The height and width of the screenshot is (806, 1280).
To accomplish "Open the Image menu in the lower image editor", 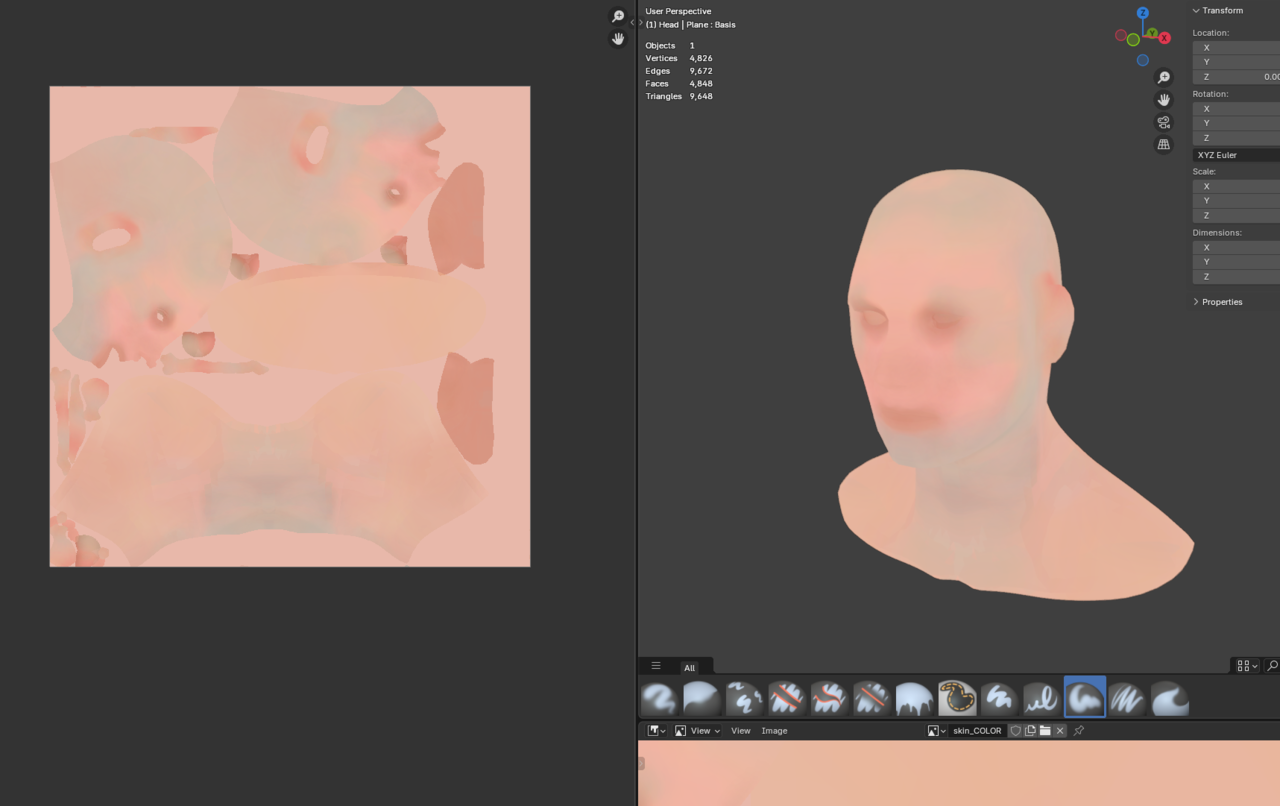I will 774,731.
